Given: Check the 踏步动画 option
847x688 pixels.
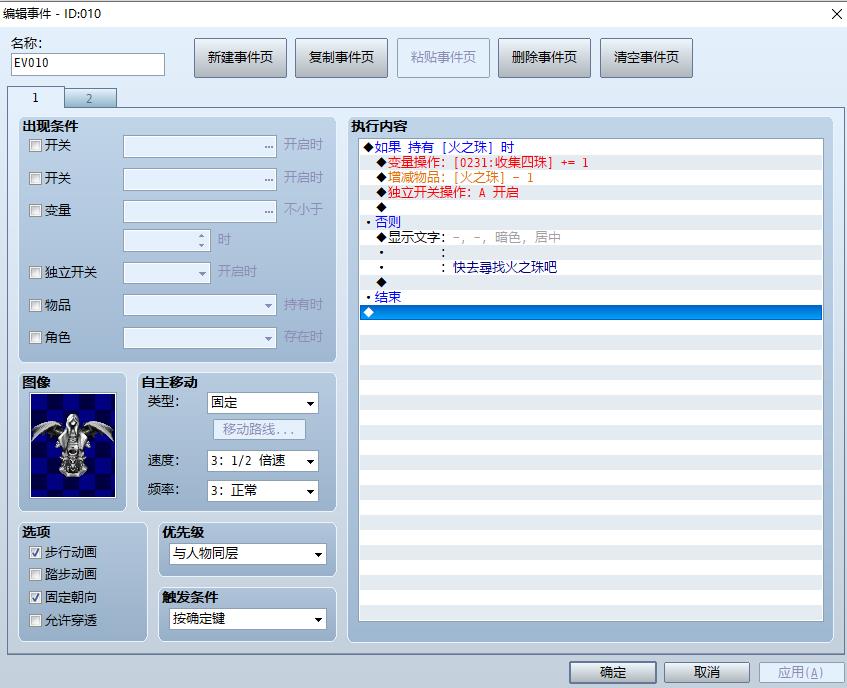Looking at the screenshot, I should [35, 574].
